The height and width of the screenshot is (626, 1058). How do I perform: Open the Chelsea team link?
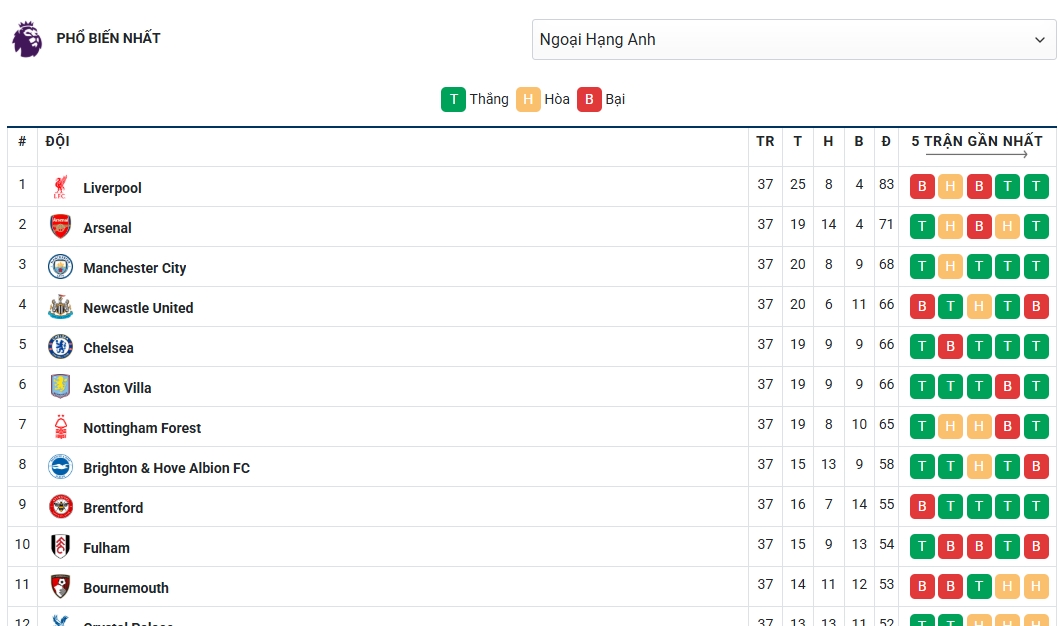click(x=108, y=348)
